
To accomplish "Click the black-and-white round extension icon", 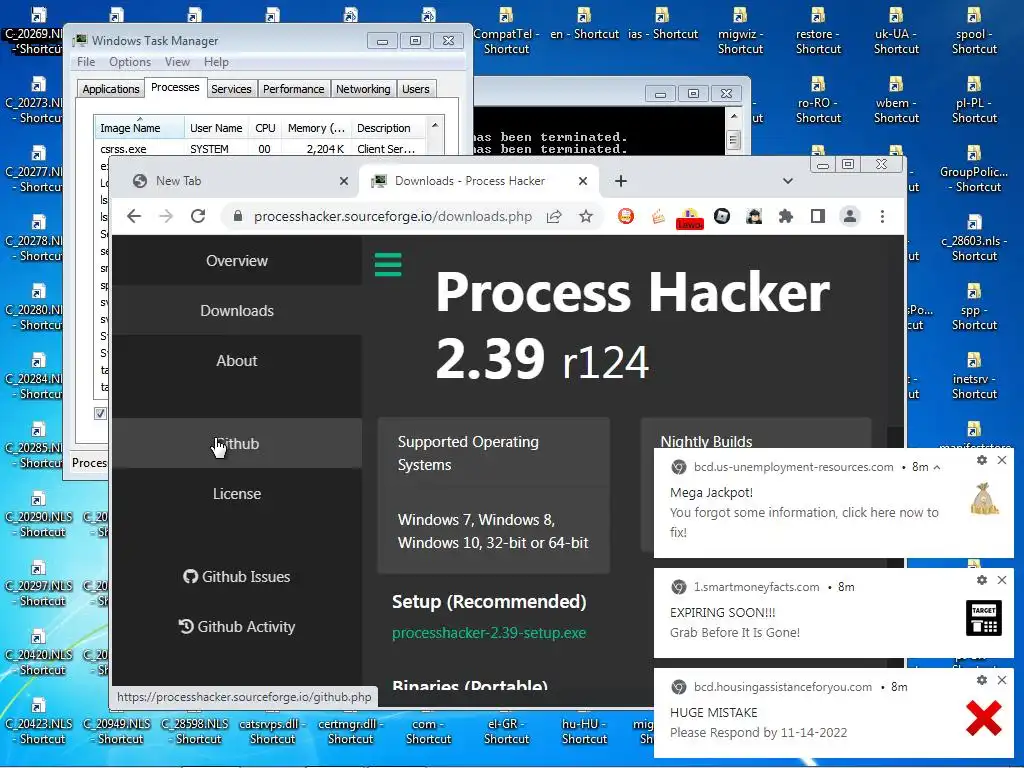I will (722, 216).
